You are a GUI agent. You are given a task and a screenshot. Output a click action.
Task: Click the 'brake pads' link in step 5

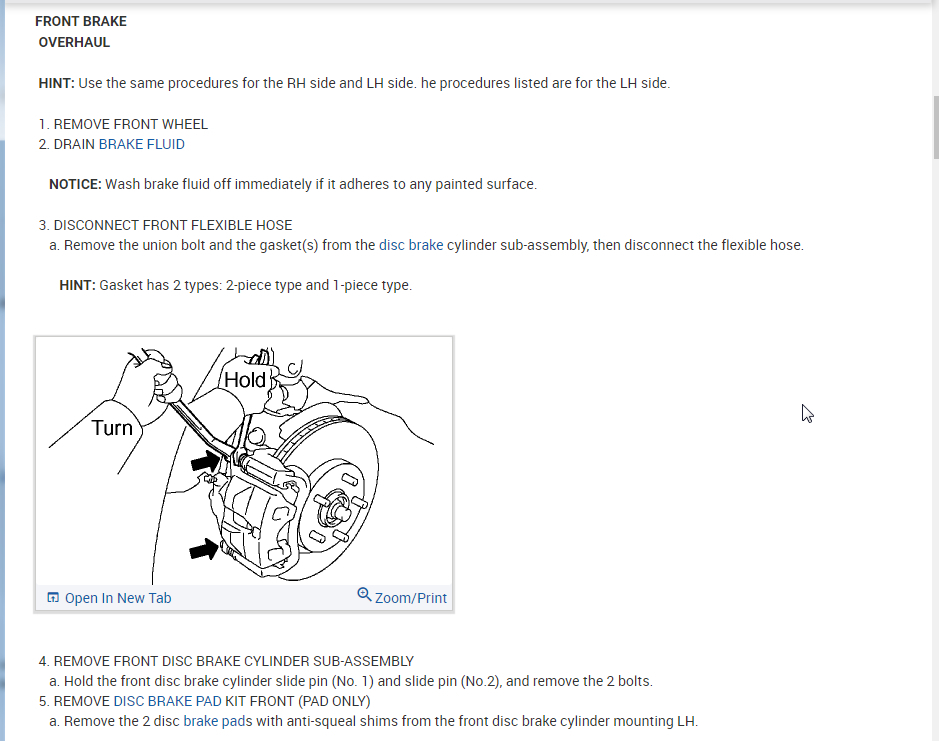(217, 721)
